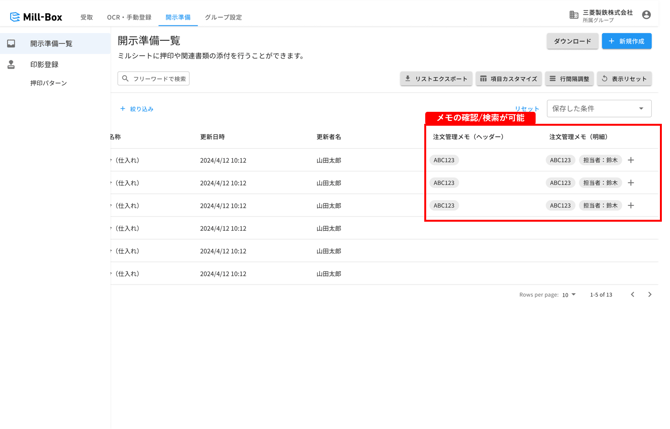Screen dimensions: 670x429
Task: Click ABC123 header memo chip in second row
Action: click(444, 183)
